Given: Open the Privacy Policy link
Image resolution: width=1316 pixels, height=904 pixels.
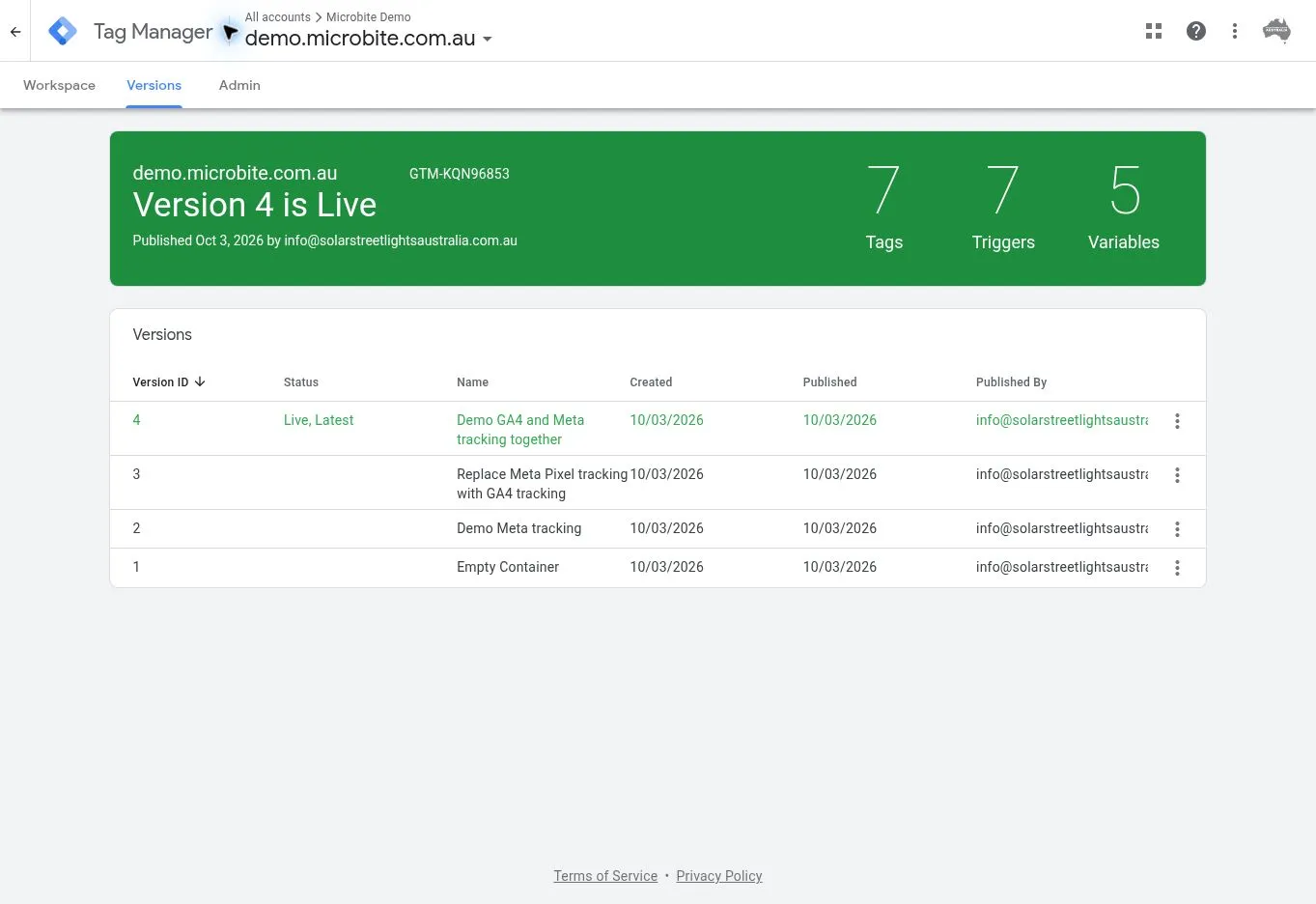Looking at the screenshot, I should 719,876.
